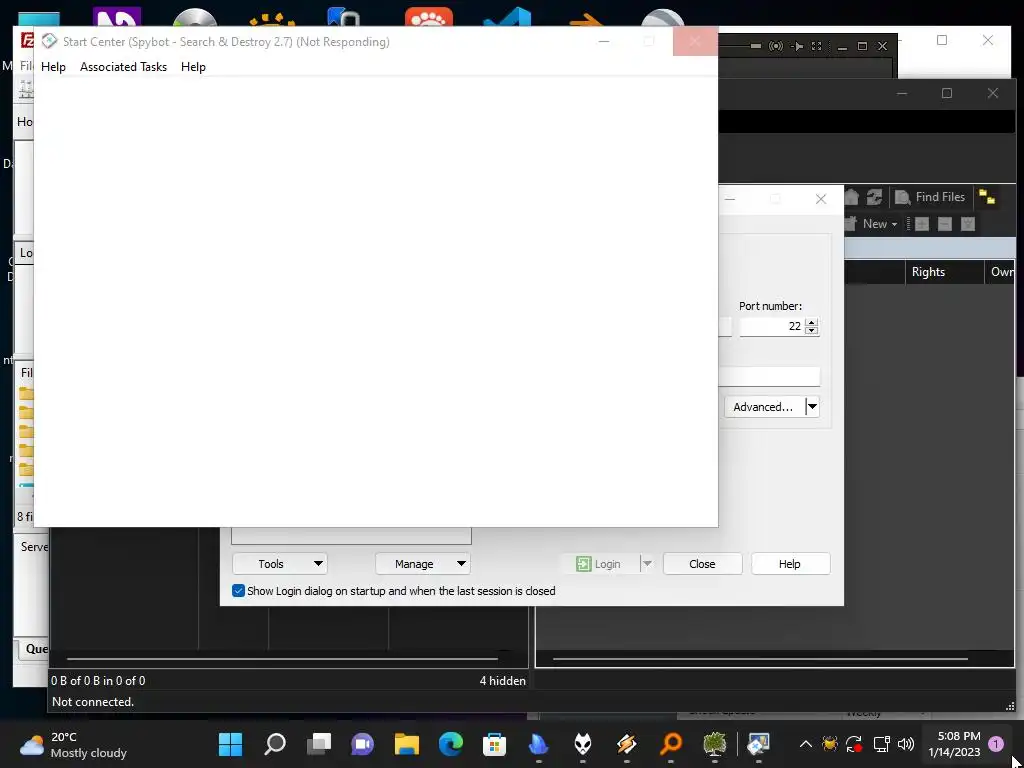Screen dimensions: 1024x768
Task: Click the Close button in the login dialog
Action: point(702,564)
